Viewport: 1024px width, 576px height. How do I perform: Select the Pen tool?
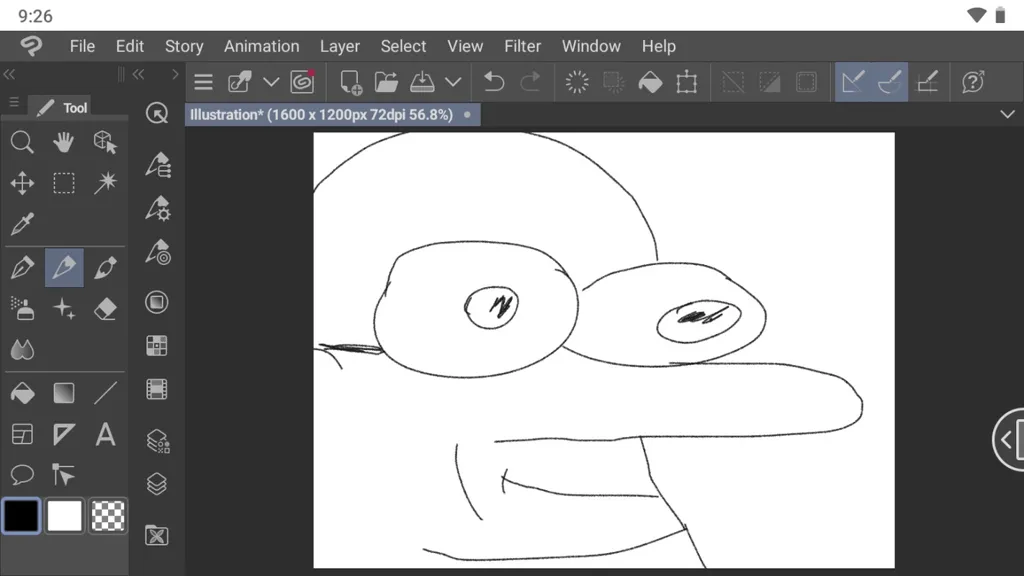[22, 268]
